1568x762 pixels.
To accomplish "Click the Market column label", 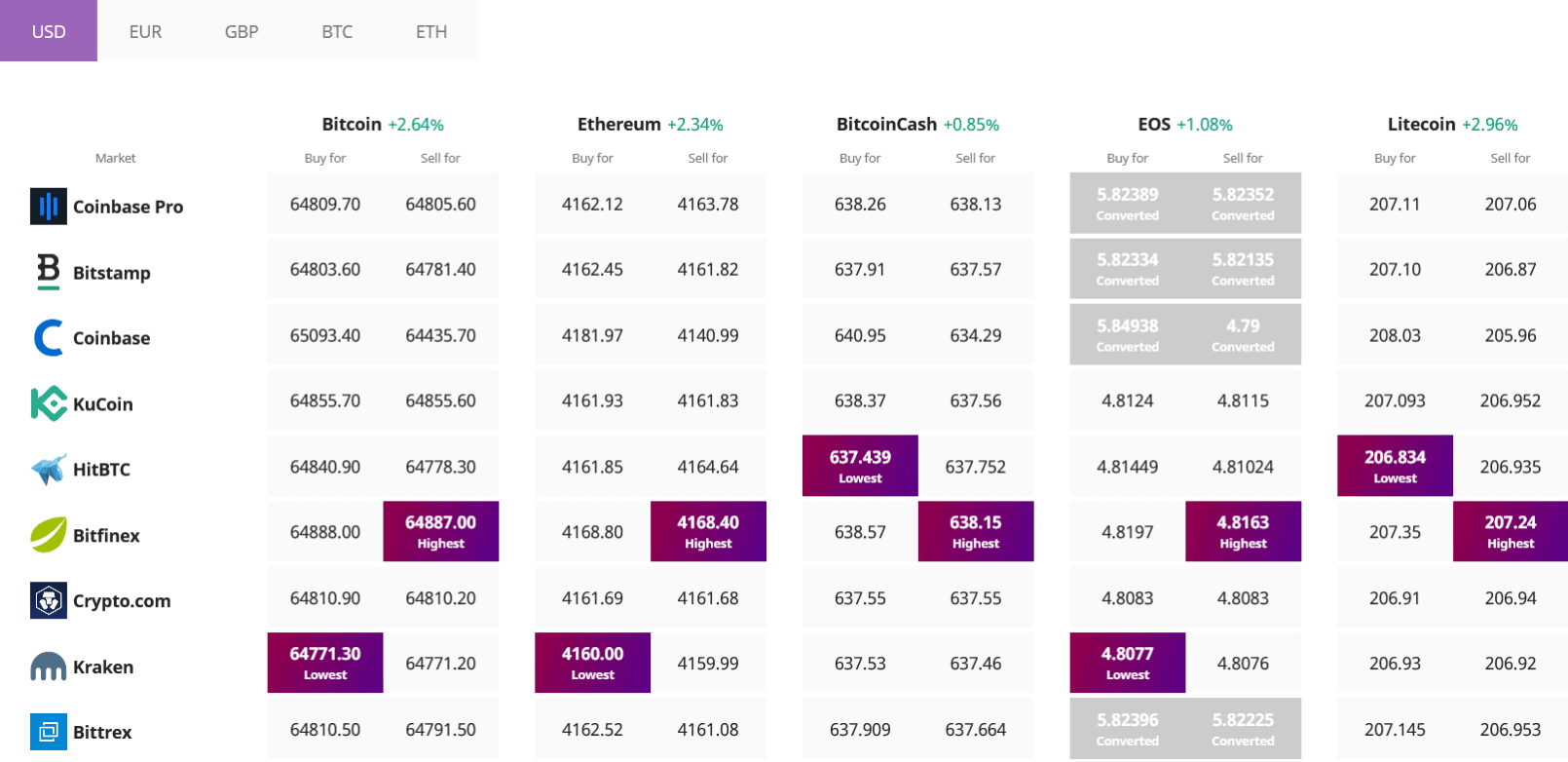I will pos(115,158).
